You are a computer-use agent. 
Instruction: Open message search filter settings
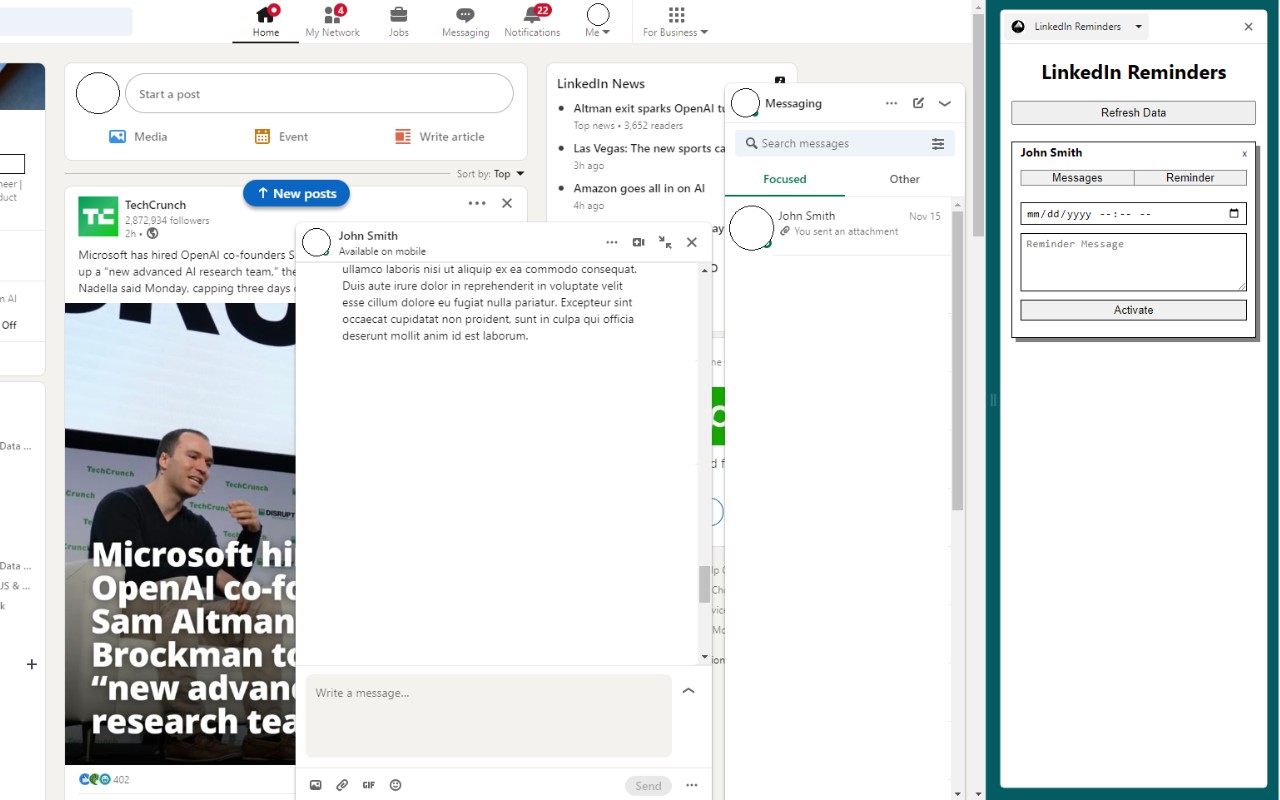938,144
